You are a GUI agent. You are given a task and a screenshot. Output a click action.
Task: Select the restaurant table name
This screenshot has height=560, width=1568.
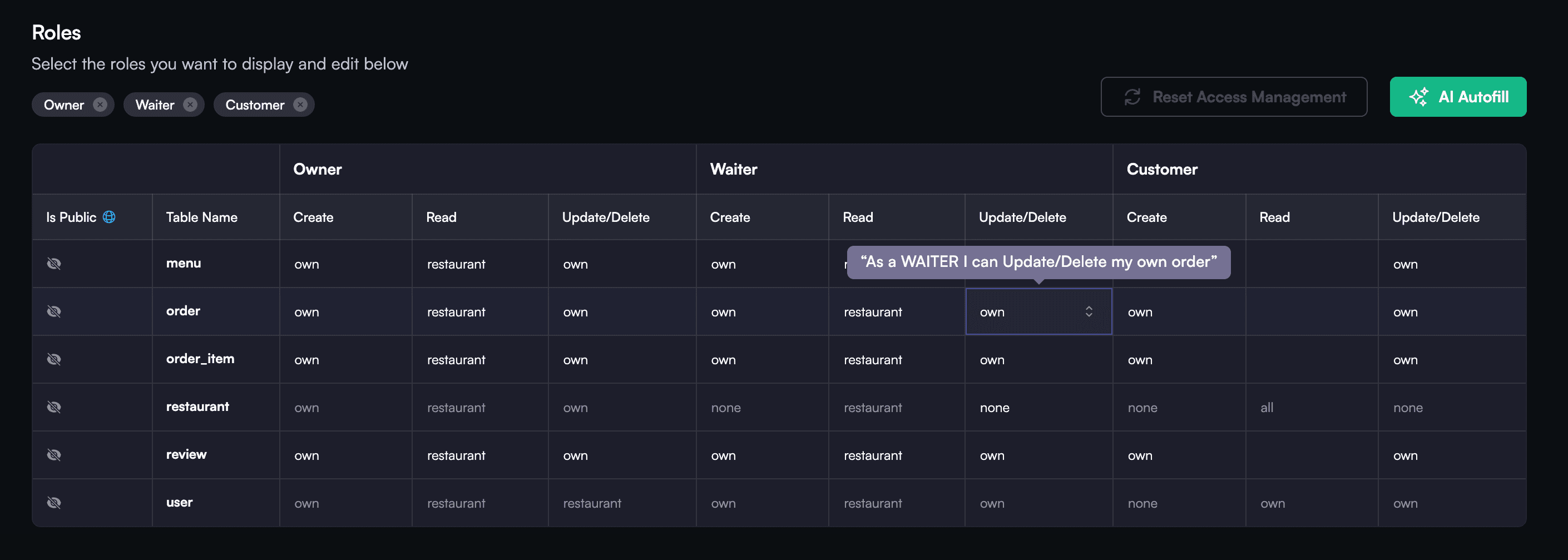(198, 406)
